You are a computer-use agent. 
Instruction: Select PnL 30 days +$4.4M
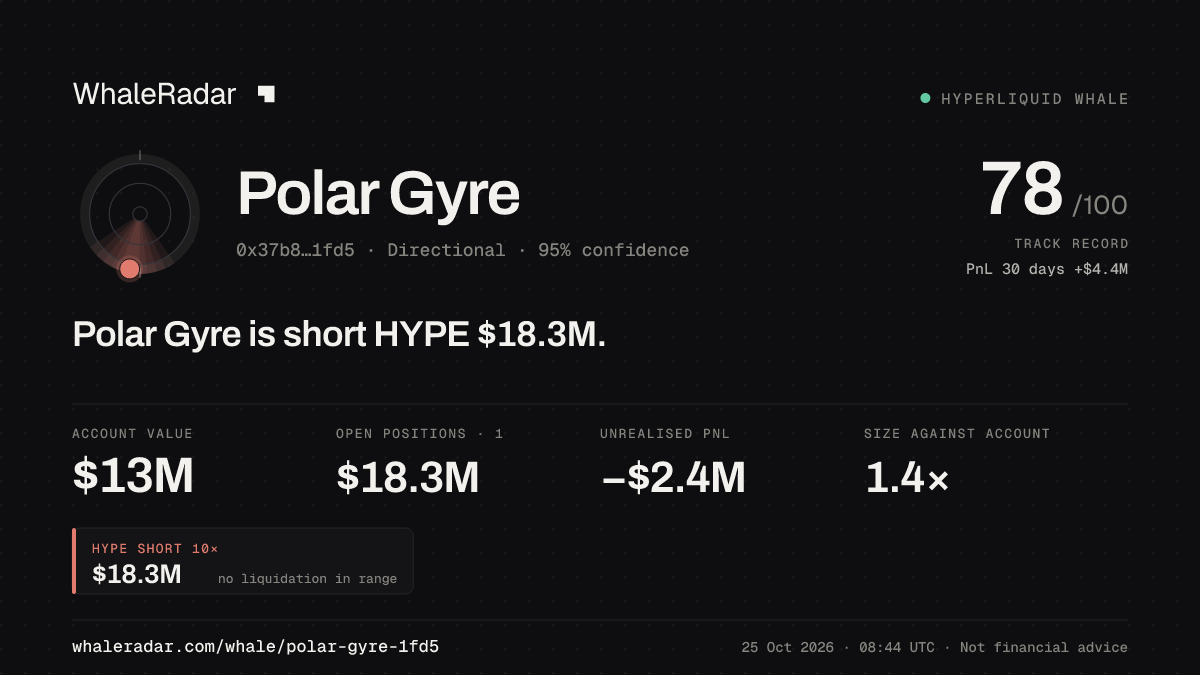[1047, 269]
